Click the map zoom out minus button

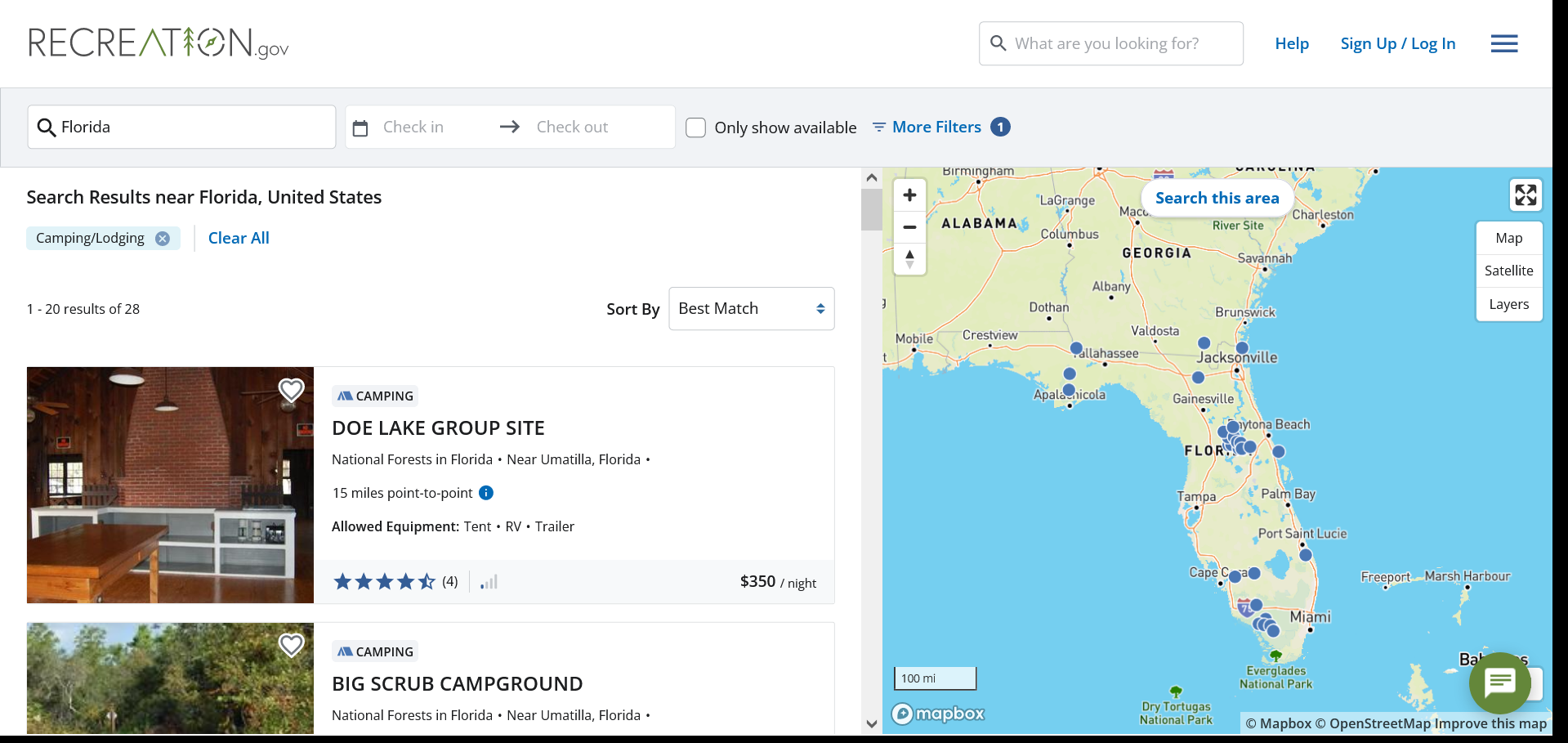tap(909, 227)
